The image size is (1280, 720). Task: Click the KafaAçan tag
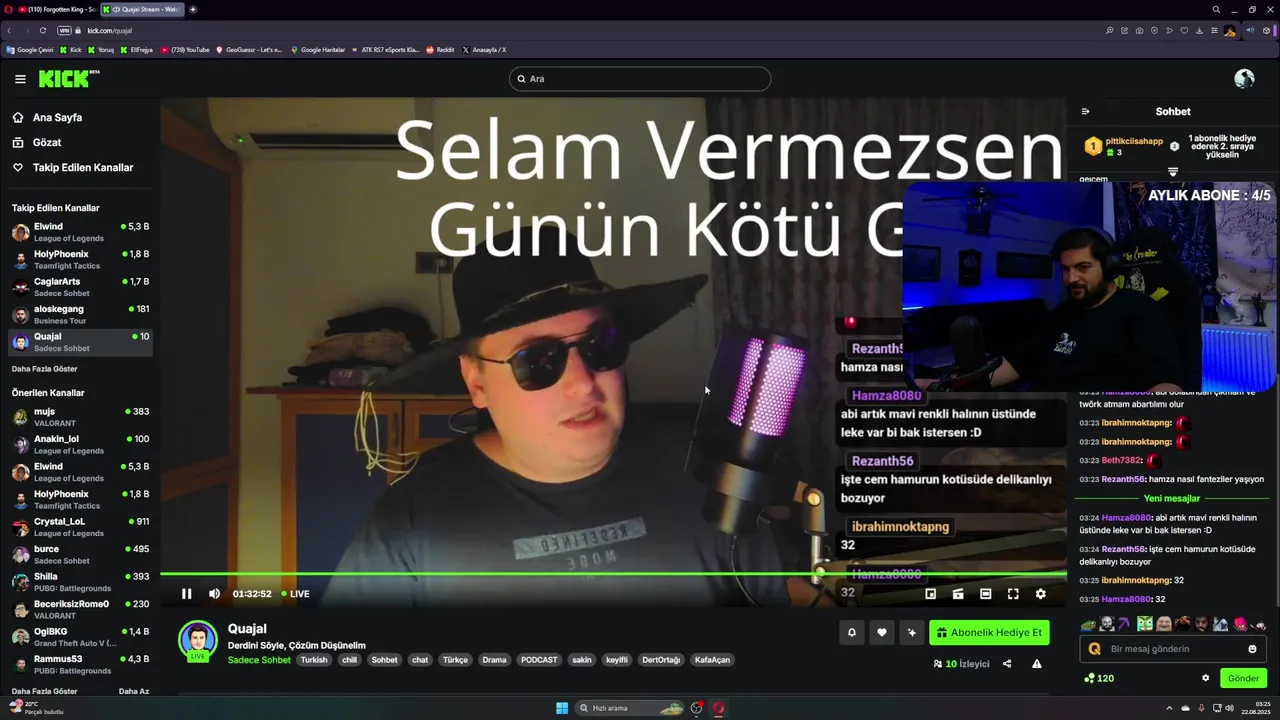coord(713,660)
